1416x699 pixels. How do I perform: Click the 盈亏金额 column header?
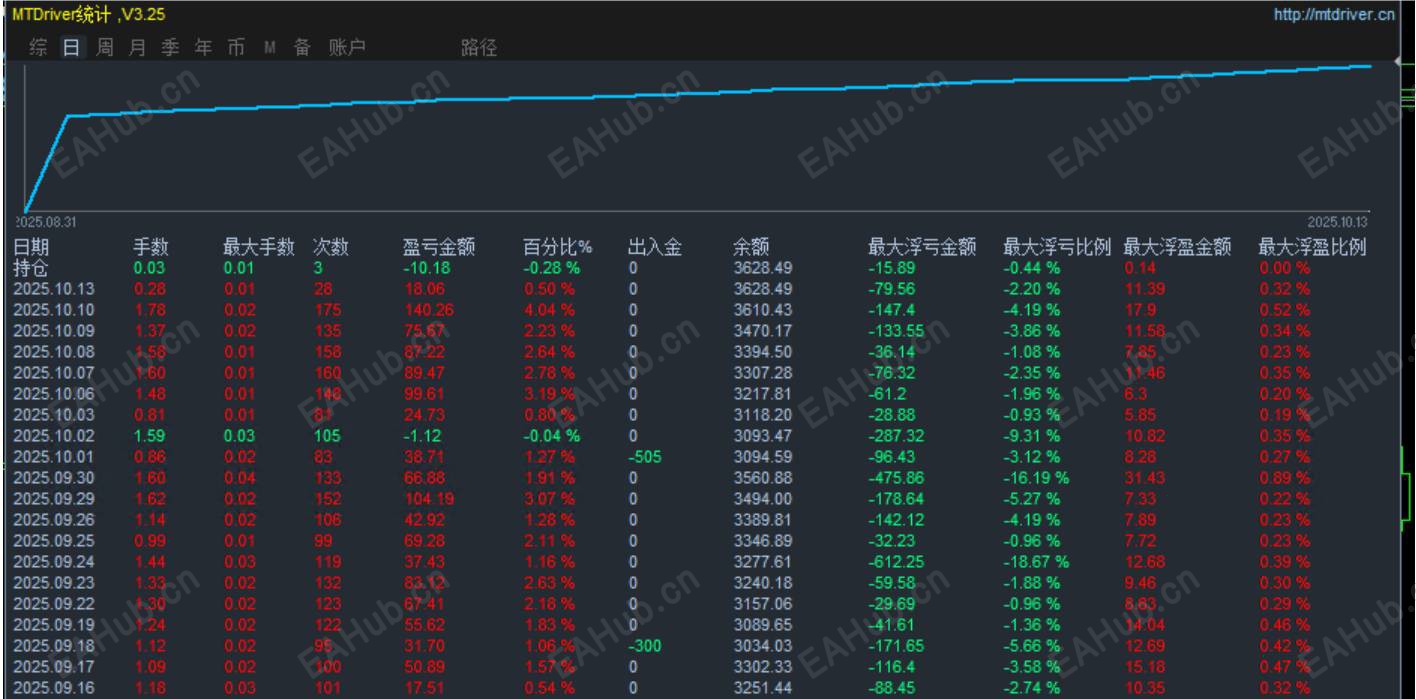[x=439, y=248]
